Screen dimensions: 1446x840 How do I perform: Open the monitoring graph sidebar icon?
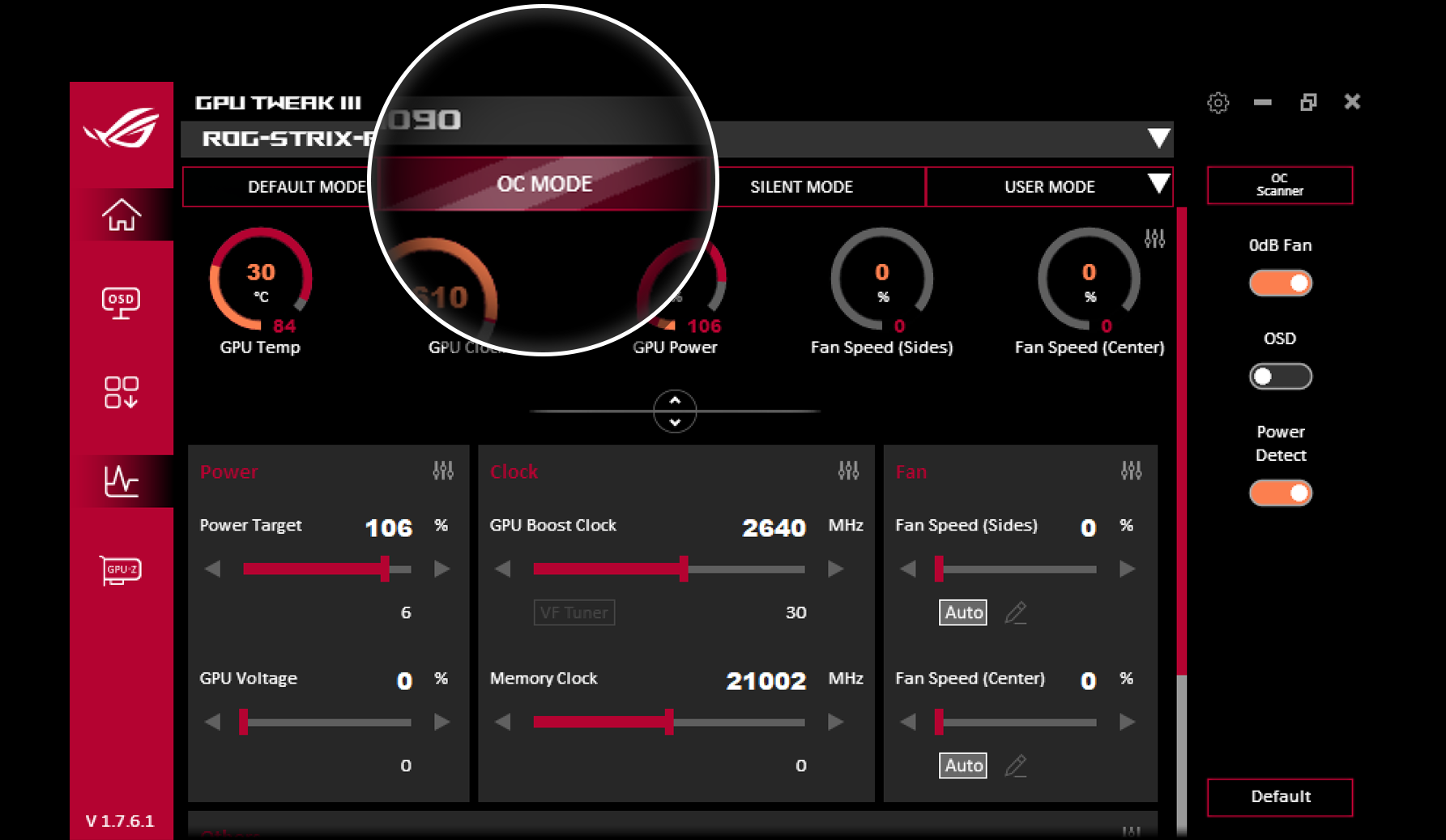(122, 481)
